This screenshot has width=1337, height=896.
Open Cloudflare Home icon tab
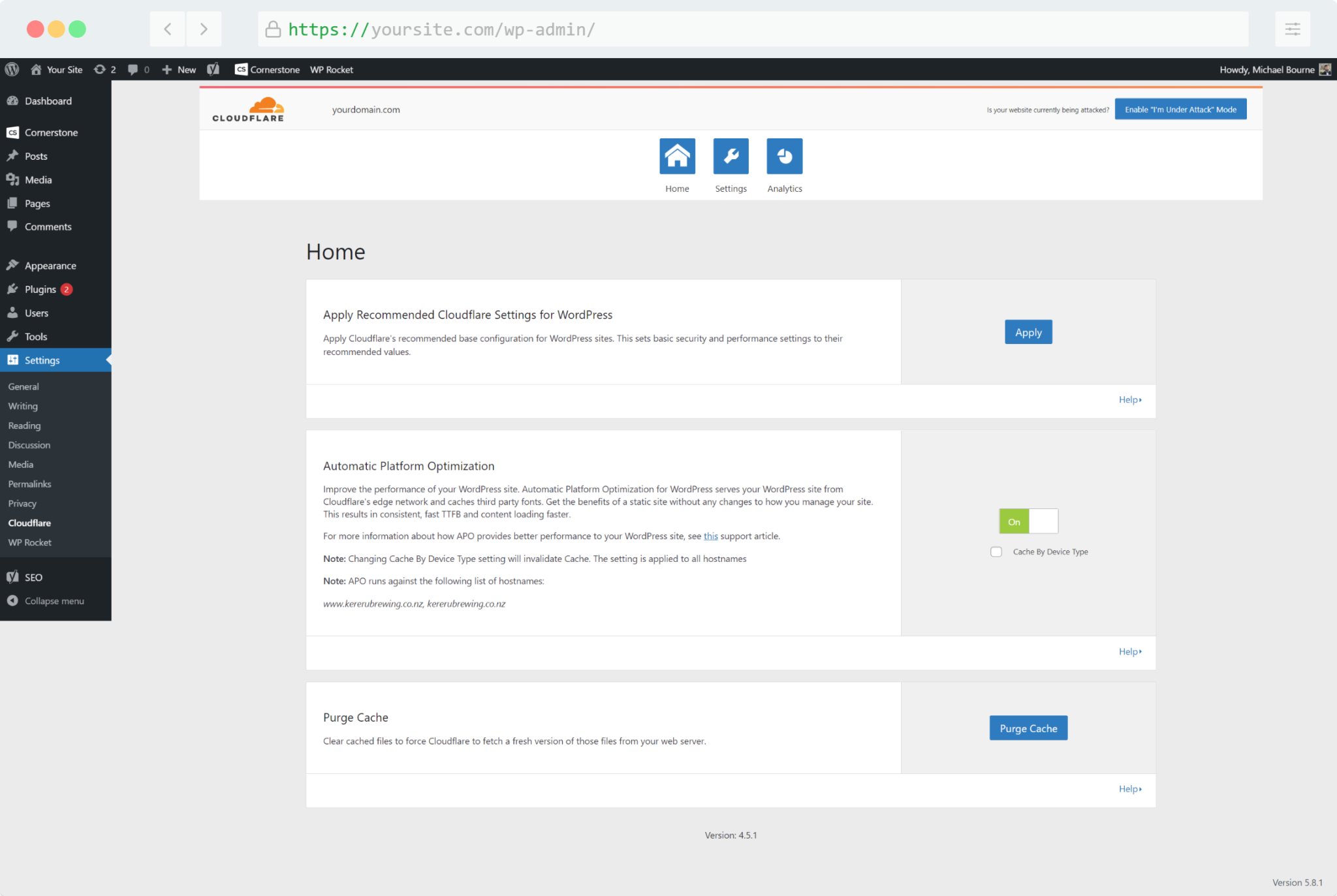pos(677,156)
